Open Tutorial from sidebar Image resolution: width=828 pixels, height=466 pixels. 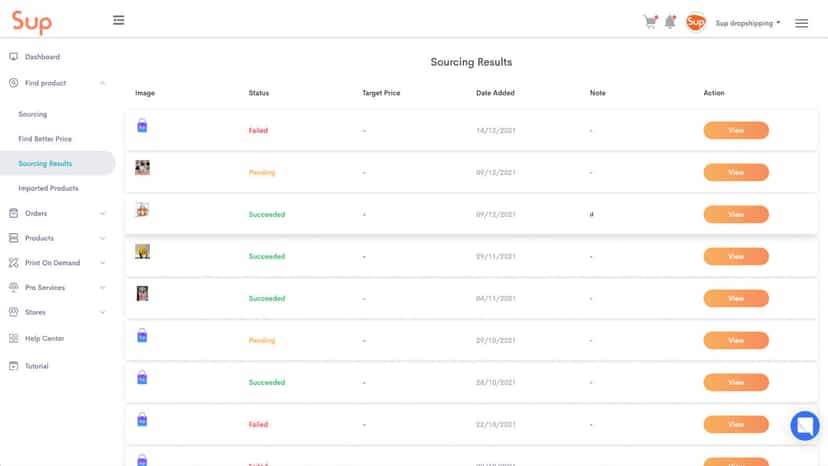point(36,366)
